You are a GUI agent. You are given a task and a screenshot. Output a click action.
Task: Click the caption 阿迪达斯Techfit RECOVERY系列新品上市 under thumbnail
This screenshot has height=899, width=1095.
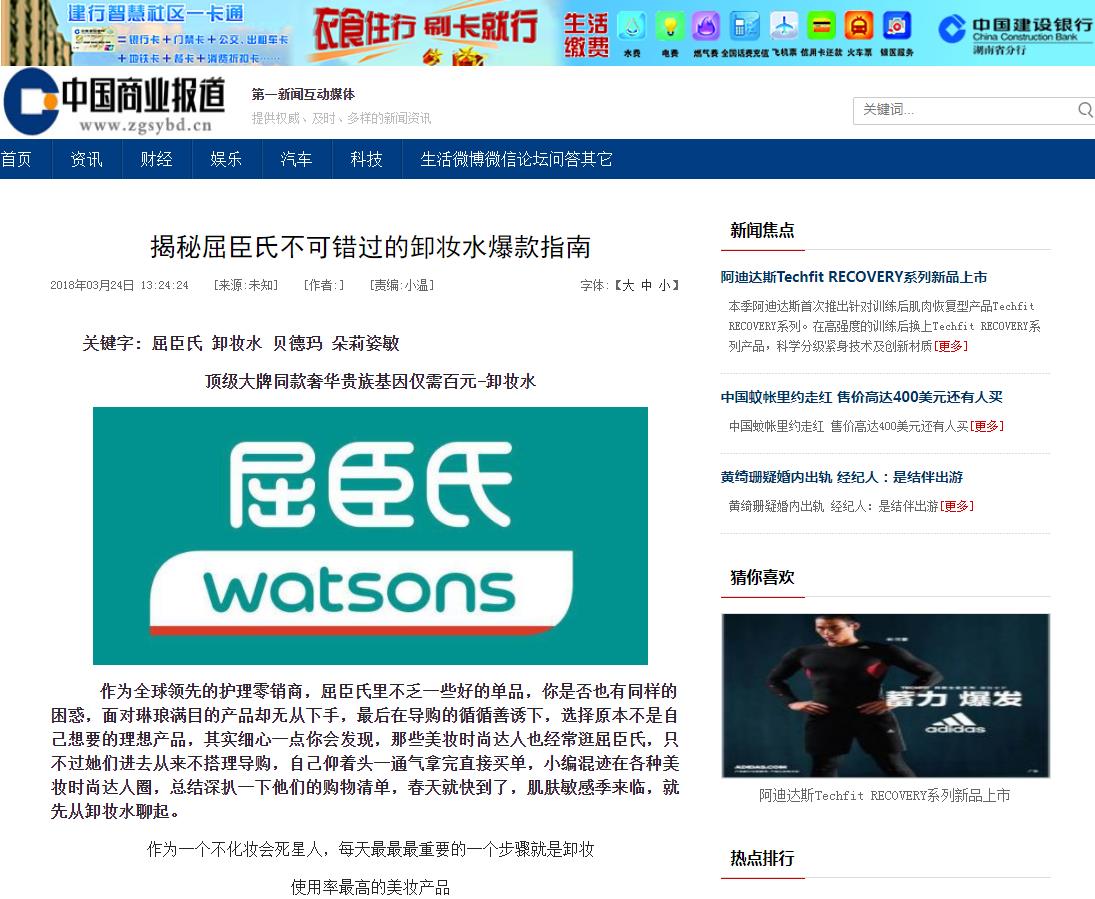click(x=884, y=795)
